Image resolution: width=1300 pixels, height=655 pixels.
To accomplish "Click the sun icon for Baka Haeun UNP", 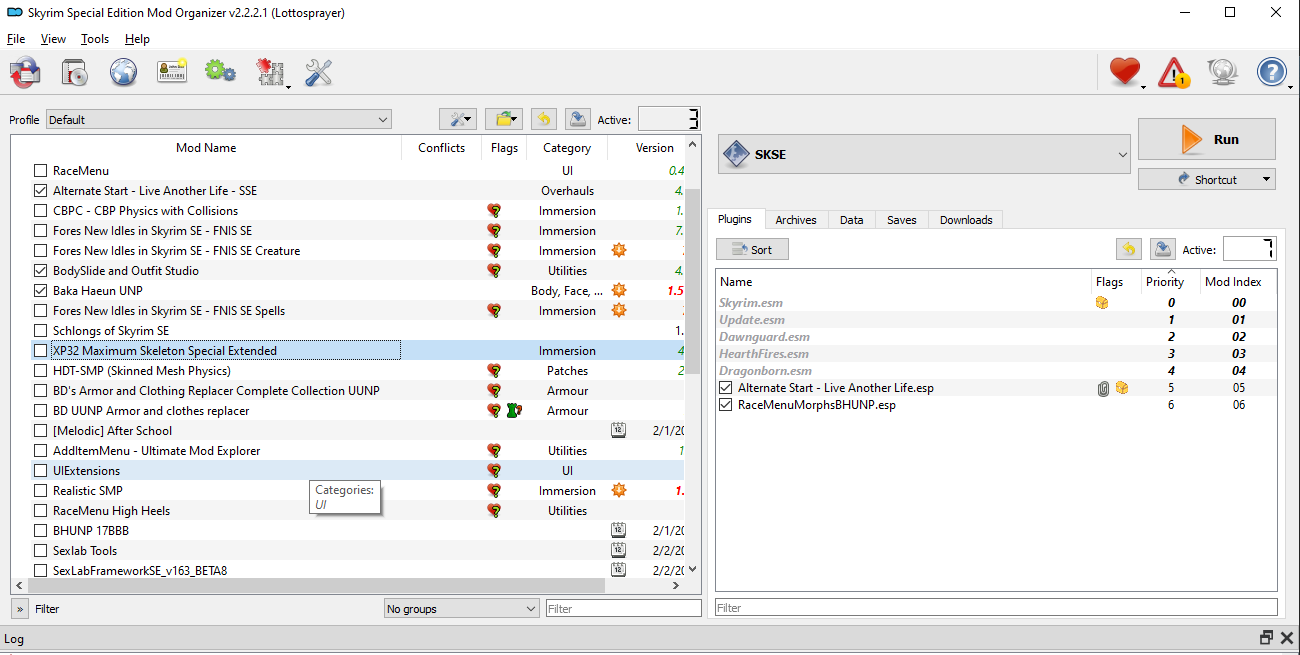I will (619, 290).
